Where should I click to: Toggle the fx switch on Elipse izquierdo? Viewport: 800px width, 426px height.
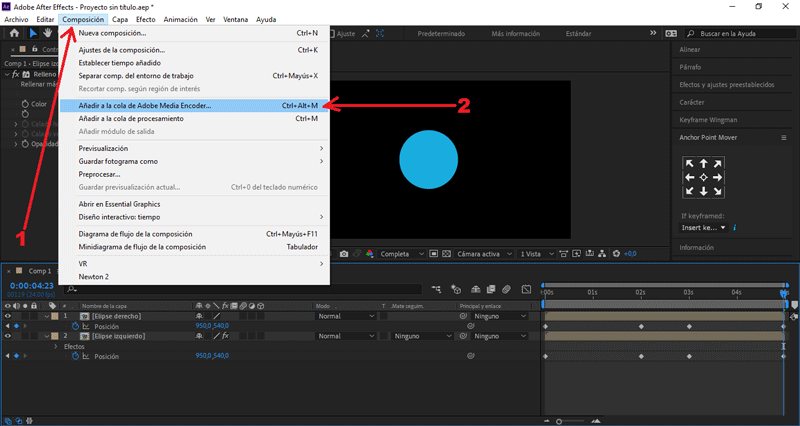click(225, 336)
